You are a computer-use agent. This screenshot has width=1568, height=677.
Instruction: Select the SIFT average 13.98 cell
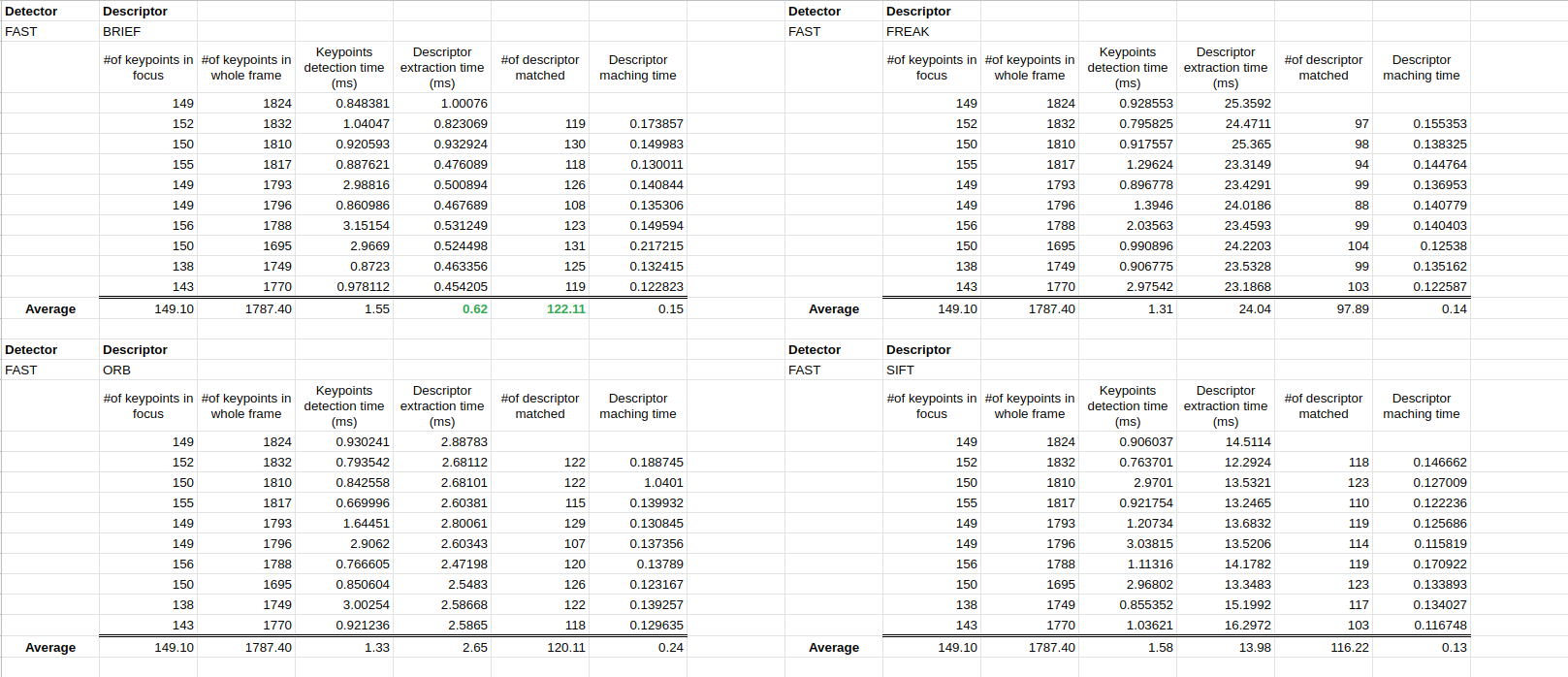click(x=1226, y=647)
